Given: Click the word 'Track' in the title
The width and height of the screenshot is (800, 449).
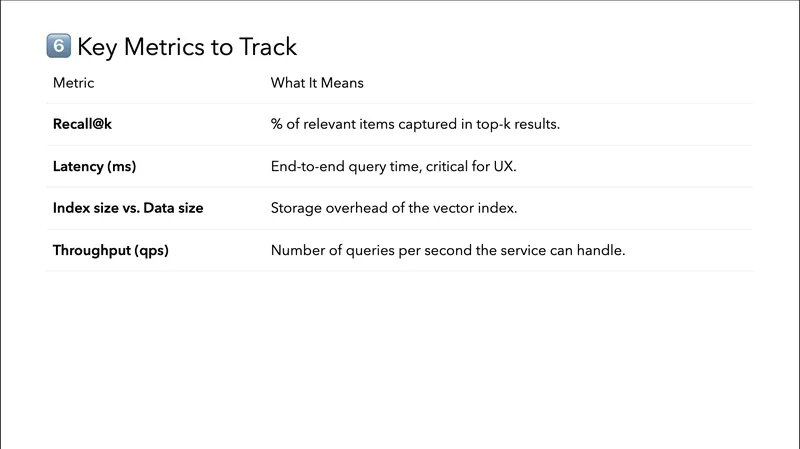Looking at the screenshot, I should 265,47.
